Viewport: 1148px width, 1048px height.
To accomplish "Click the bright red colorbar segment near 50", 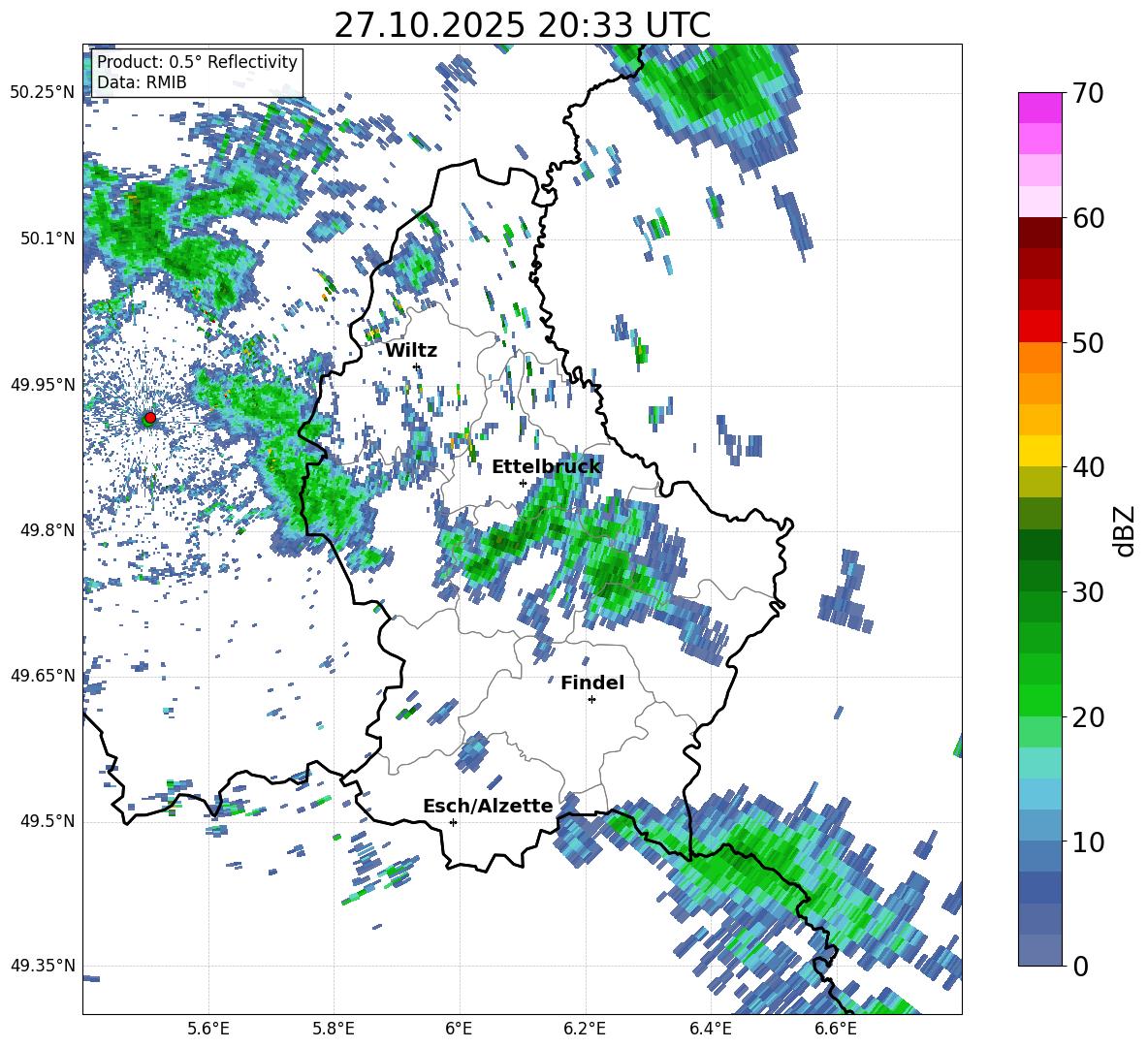I will click(x=1039, y=327).
